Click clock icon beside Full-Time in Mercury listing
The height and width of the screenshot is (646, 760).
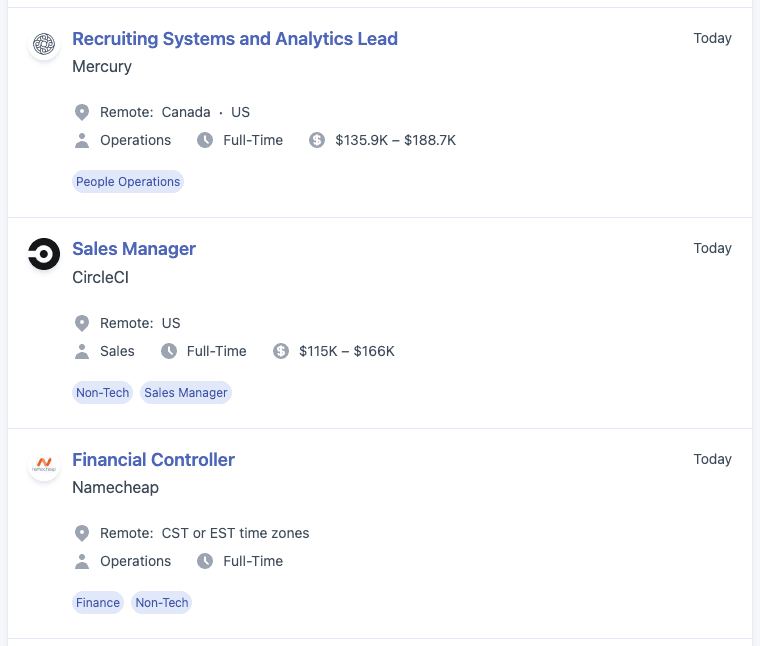tap(205, 141)
